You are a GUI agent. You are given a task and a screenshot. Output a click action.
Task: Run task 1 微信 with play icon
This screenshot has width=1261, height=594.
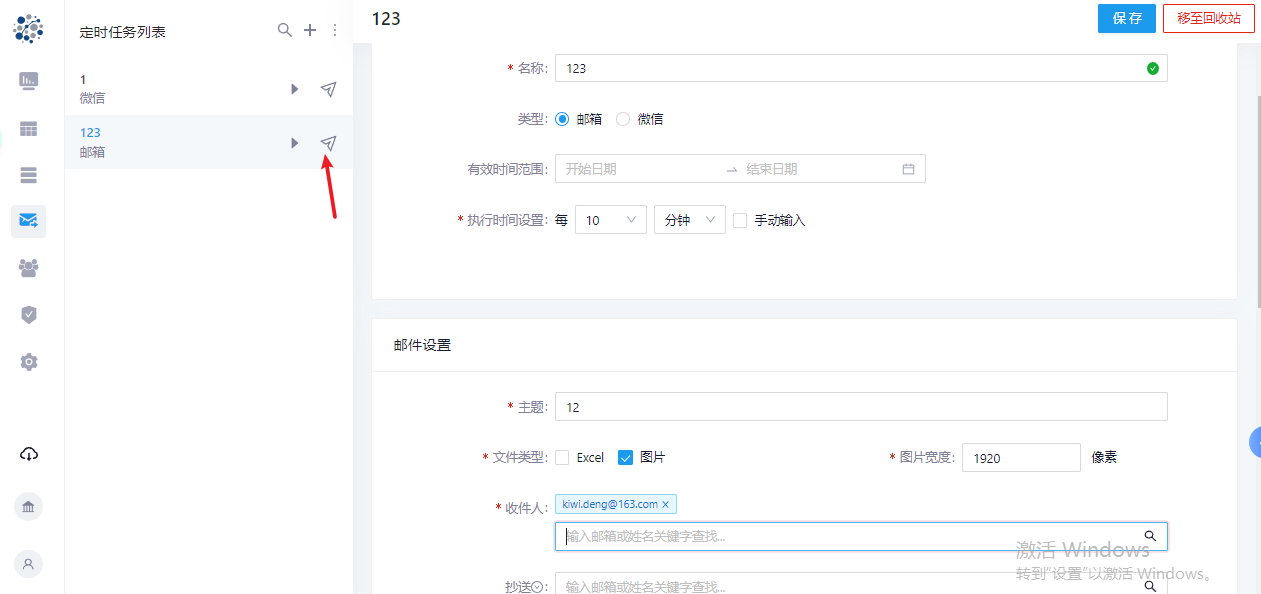point(295,89)
